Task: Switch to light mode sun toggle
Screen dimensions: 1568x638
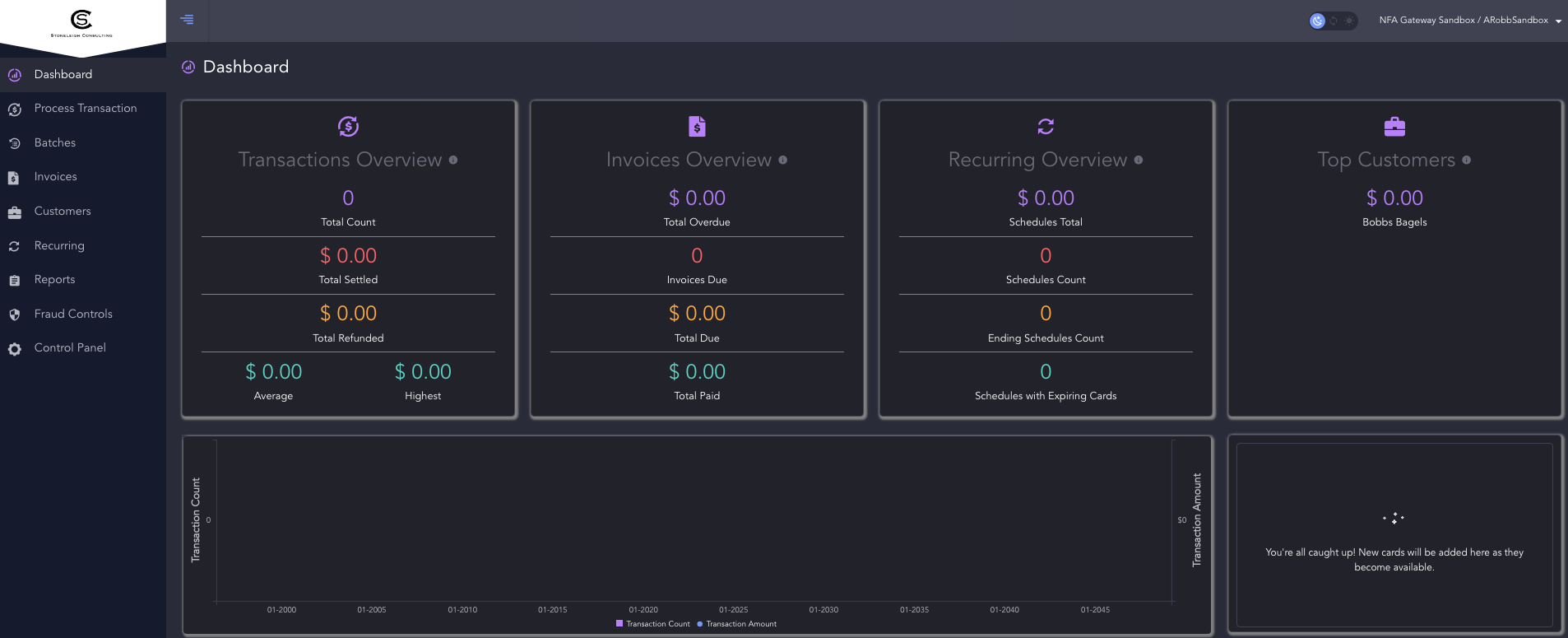Action: 1349,21
